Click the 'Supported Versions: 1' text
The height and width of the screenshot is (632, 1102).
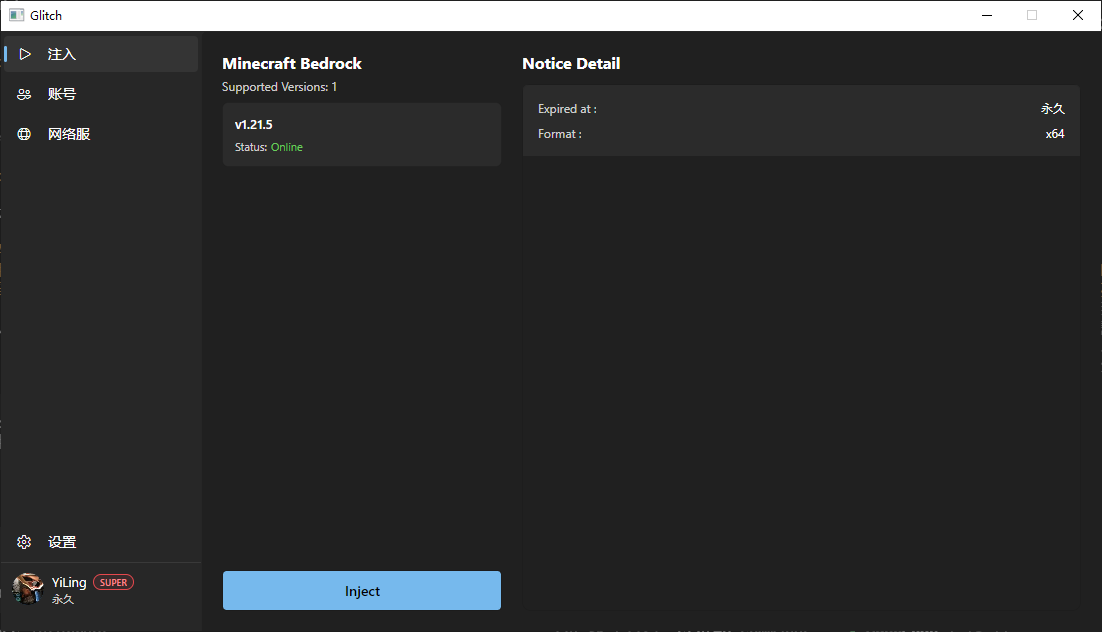280,86
